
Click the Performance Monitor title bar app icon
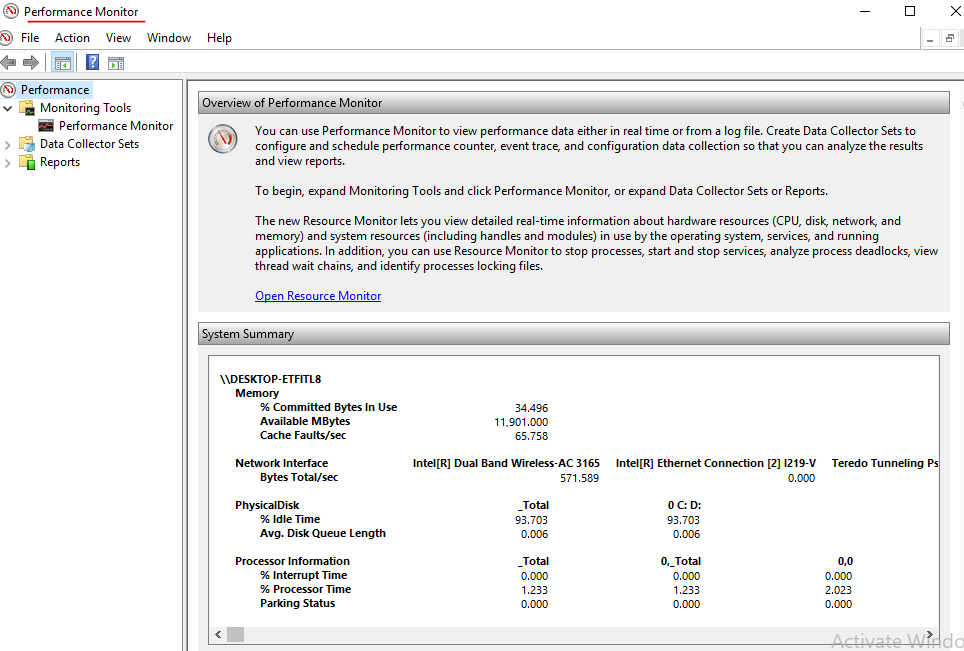11,12
